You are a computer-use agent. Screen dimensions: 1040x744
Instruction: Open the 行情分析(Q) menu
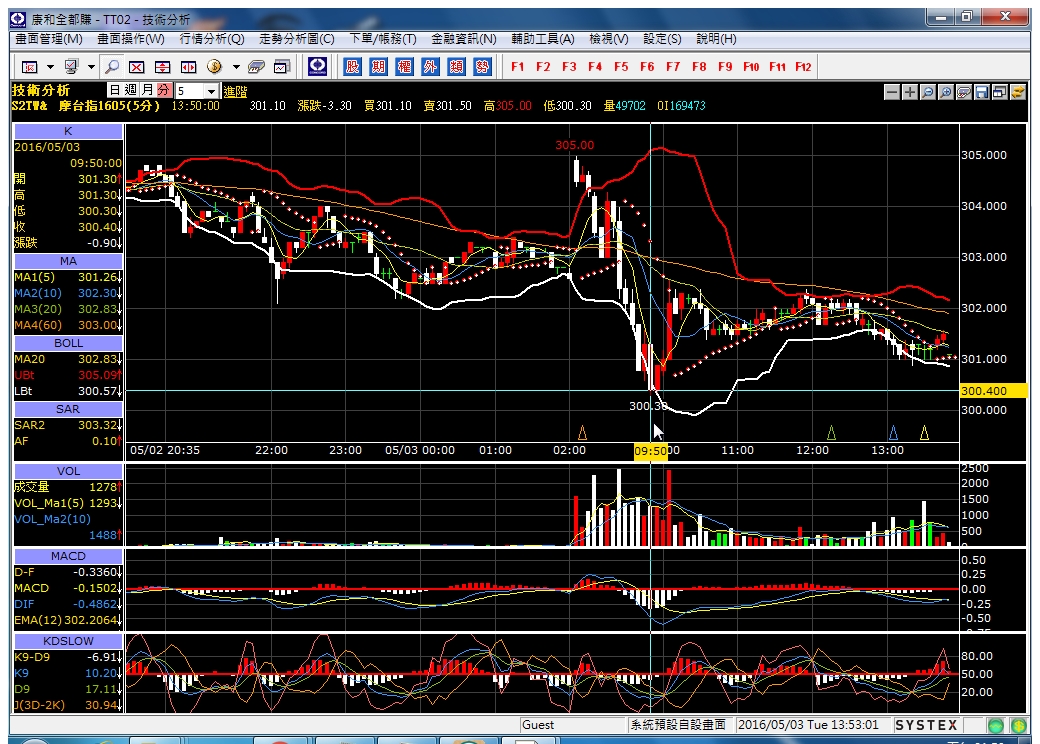coord(212,39)
